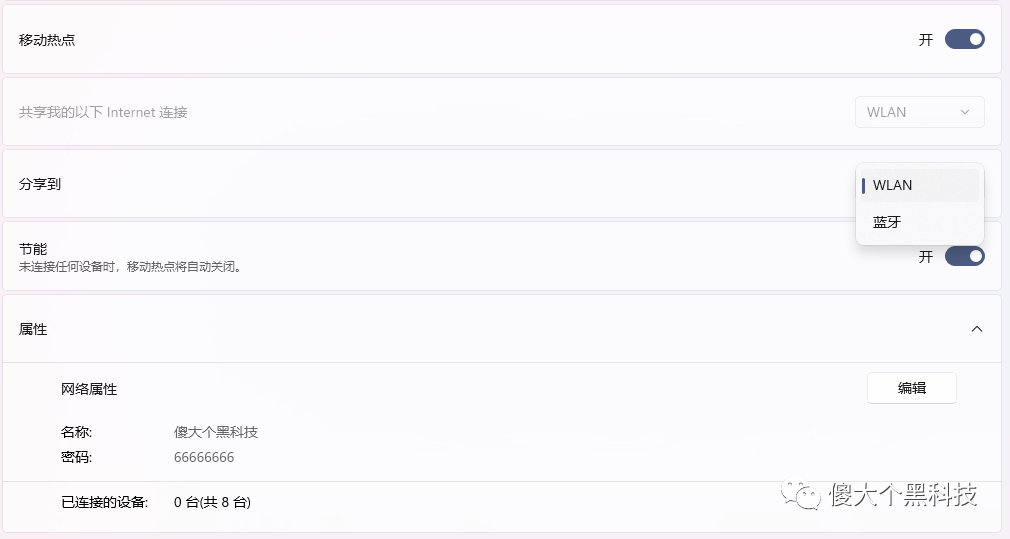The height and width of the screenshot is (539, 1010).
Task: Open the 共享我的以下 Internet 连接 WLAN dropdown
Action: tap(919, 112)
